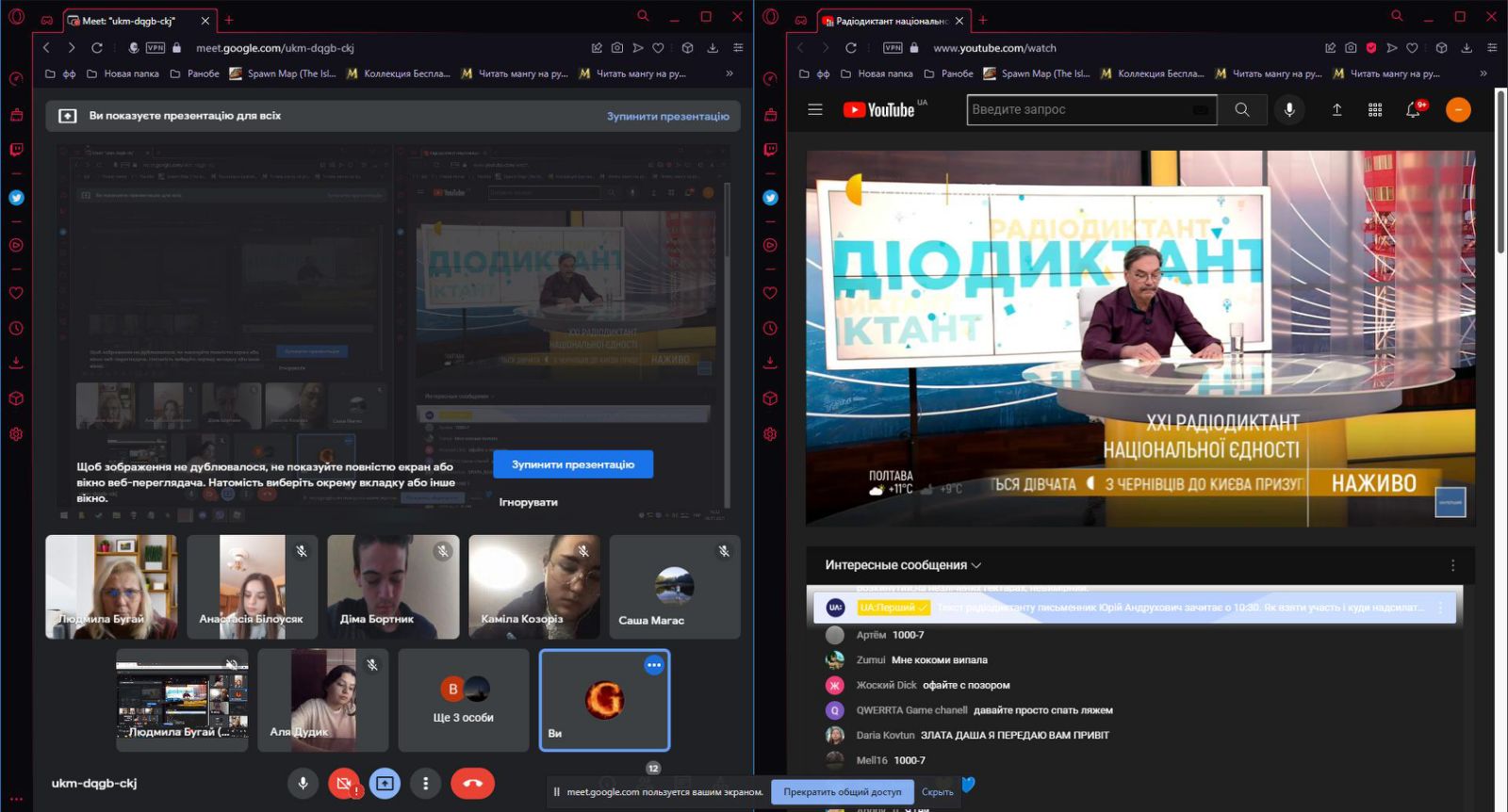The width and height of the screenshot is (1508, 812).
Task: Reload the YouTube page
Action: coord(851,48)
